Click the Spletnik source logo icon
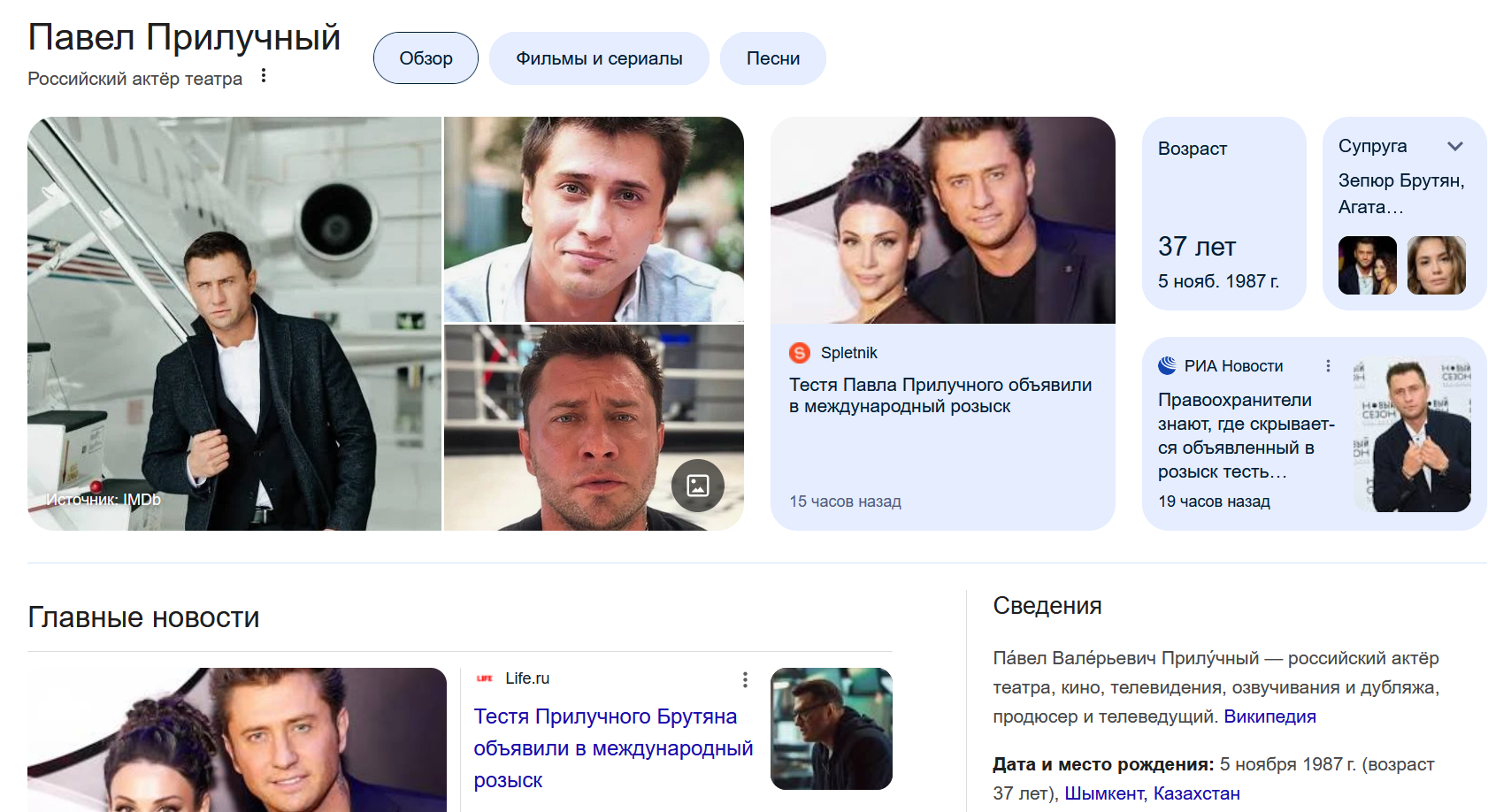 point(800,353)
